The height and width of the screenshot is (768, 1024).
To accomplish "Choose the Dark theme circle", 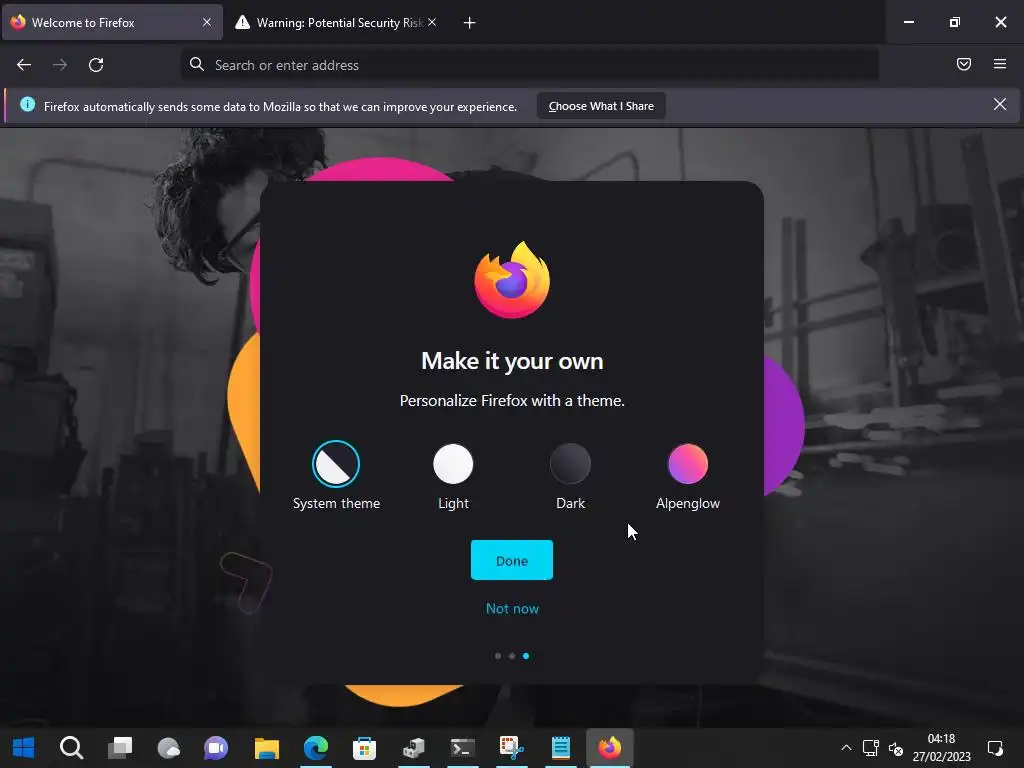I will (x=570, y=464).
